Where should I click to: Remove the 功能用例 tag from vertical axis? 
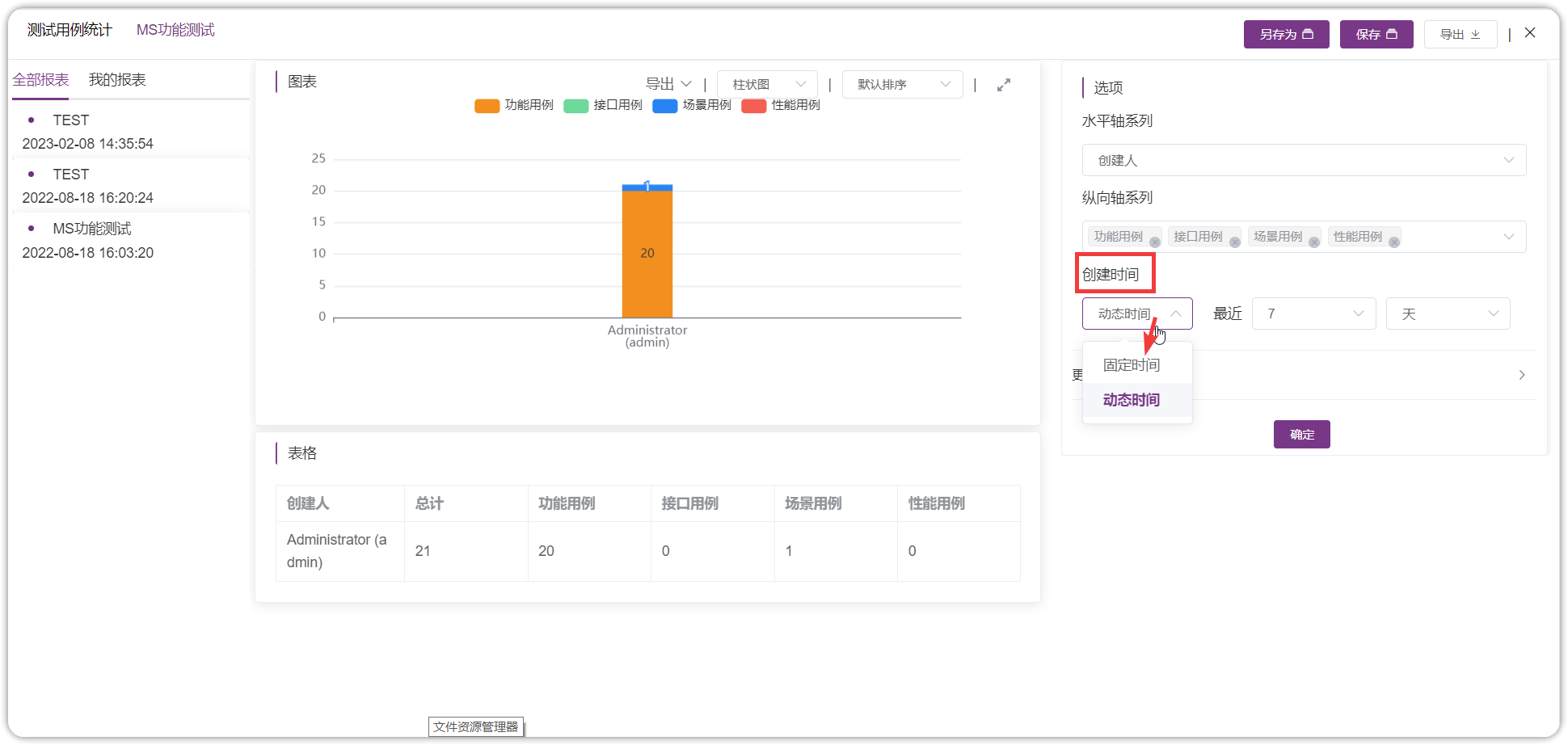point(1155,242)
